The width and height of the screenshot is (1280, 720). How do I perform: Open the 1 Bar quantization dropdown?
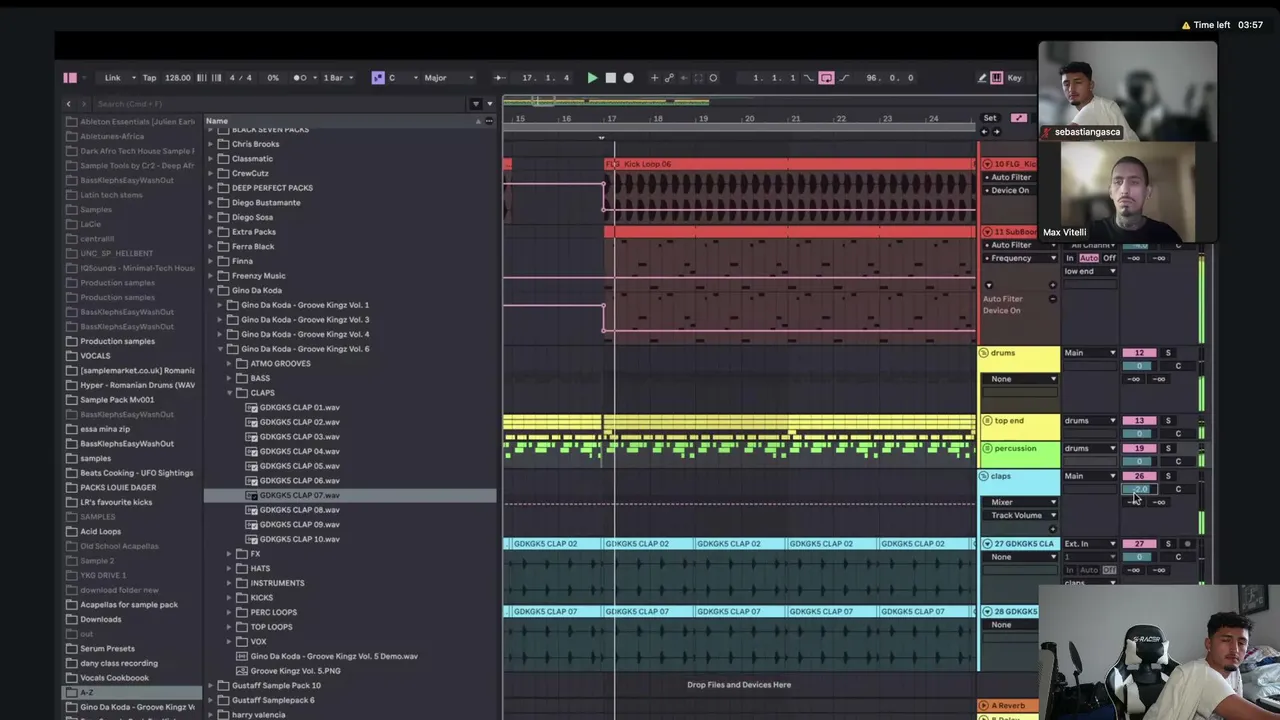tap(337, 78)
